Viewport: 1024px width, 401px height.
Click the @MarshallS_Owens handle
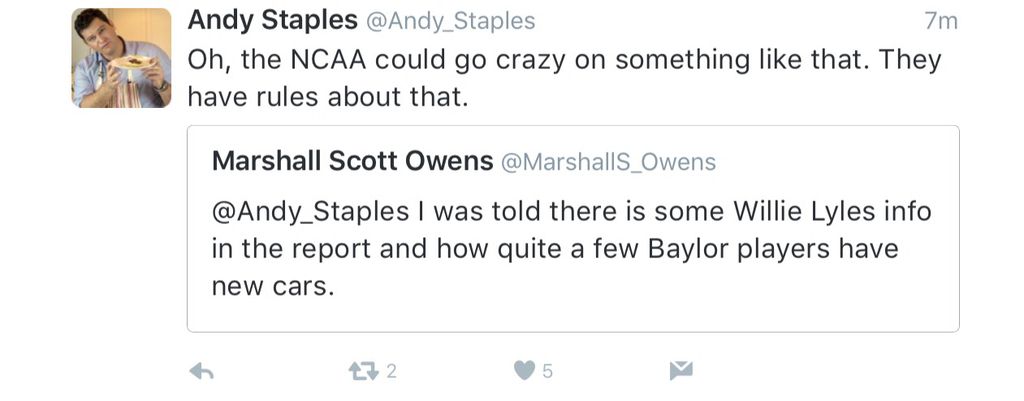point(607,162)
